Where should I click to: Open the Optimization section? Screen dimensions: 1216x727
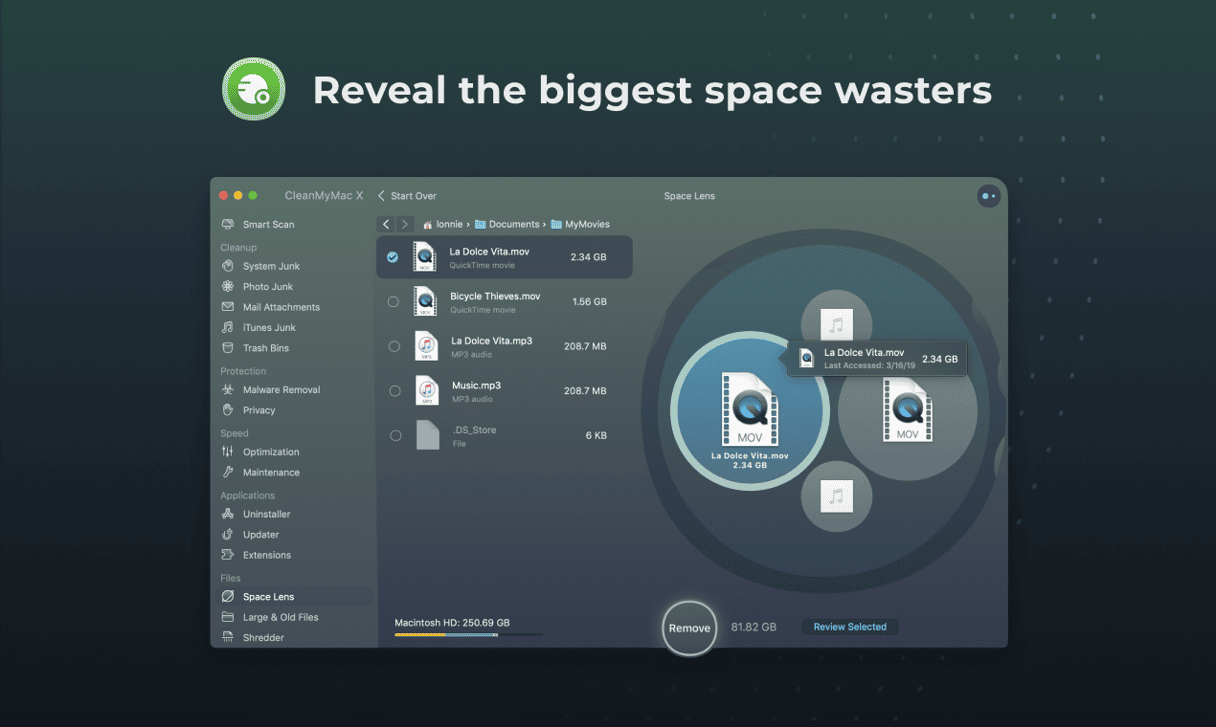270,452
